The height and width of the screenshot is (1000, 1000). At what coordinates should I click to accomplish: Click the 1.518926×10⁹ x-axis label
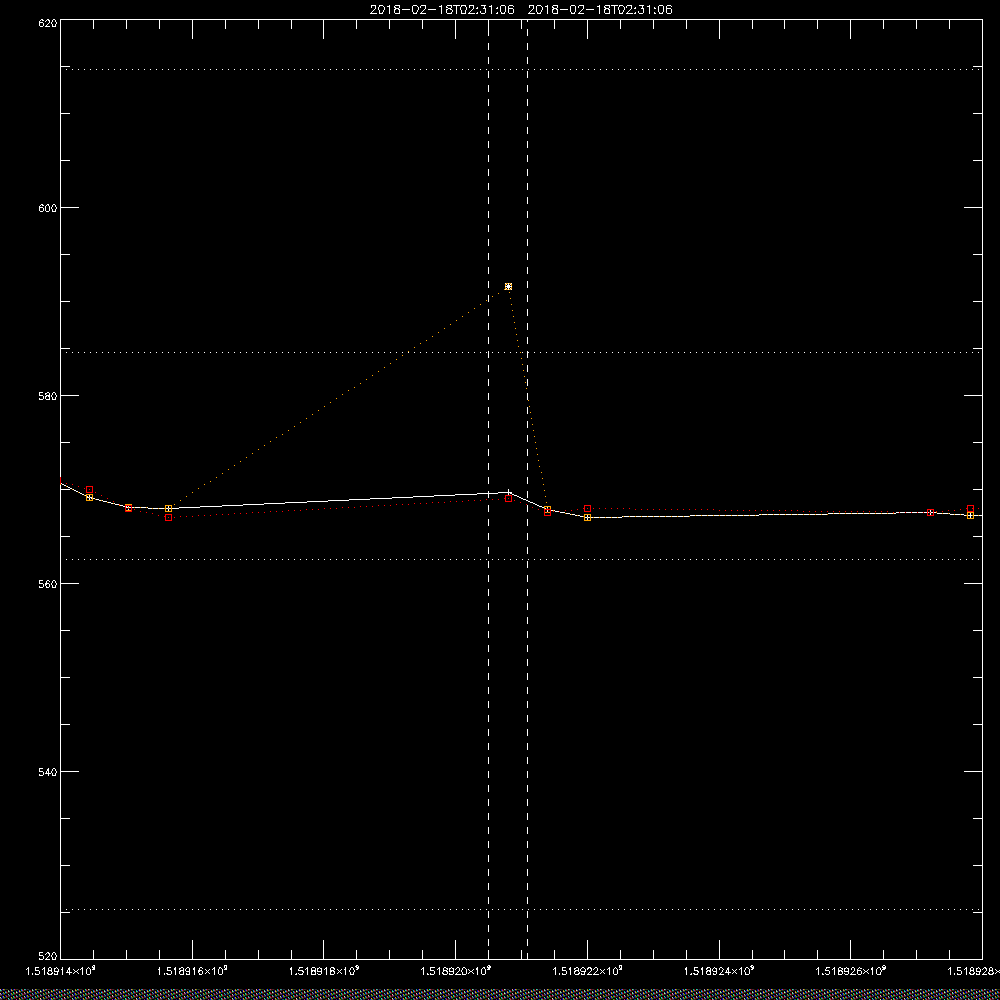click(x=851, y=971)
